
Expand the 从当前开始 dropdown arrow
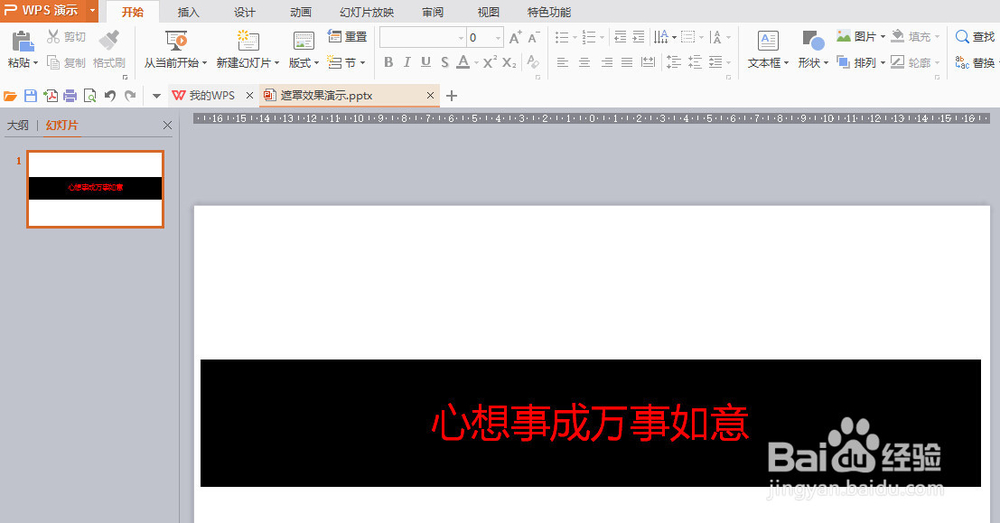pyautogui.click(x=205, y=63)
